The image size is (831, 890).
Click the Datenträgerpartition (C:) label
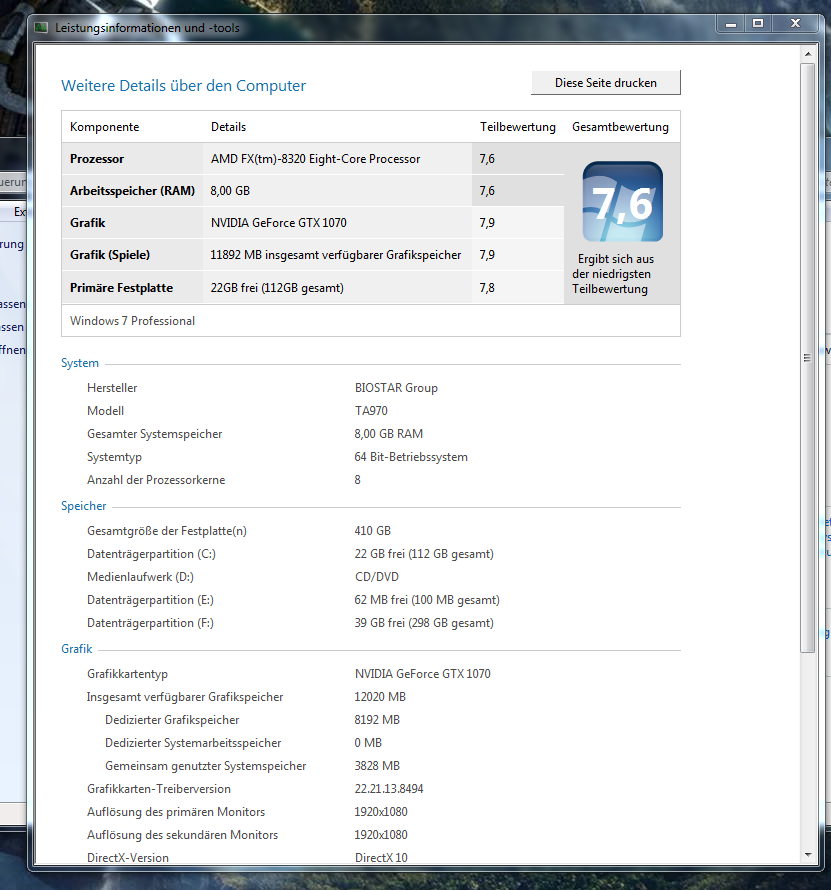151,554
